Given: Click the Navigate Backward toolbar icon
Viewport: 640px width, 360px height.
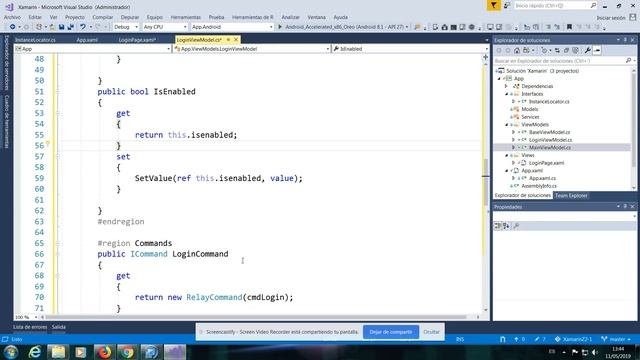Looking at the screenshot, I should click(13, 27).
